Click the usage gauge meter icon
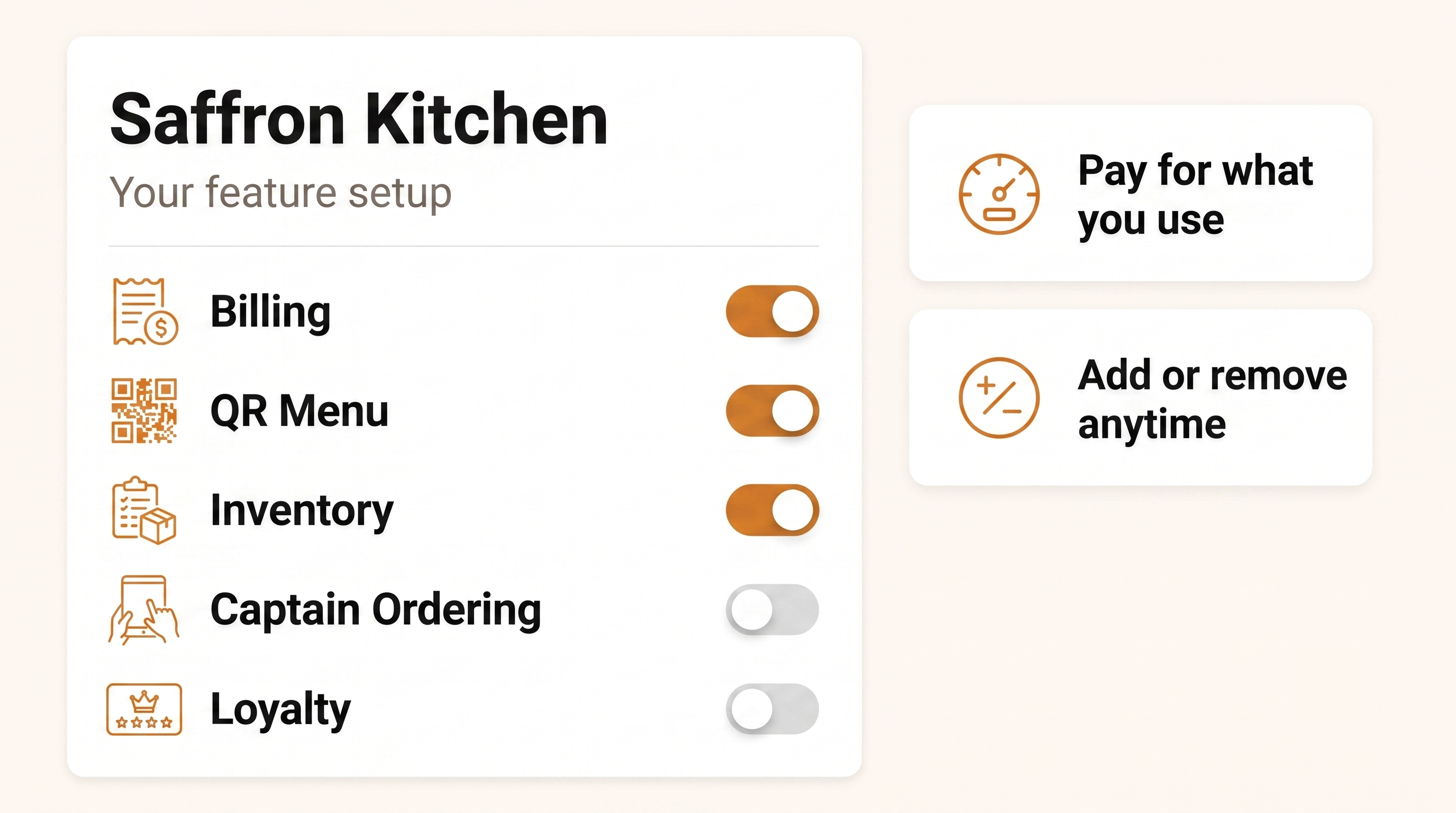This screenshot has height=813, width=1456. pyautogui.click(x=999, y=193)
